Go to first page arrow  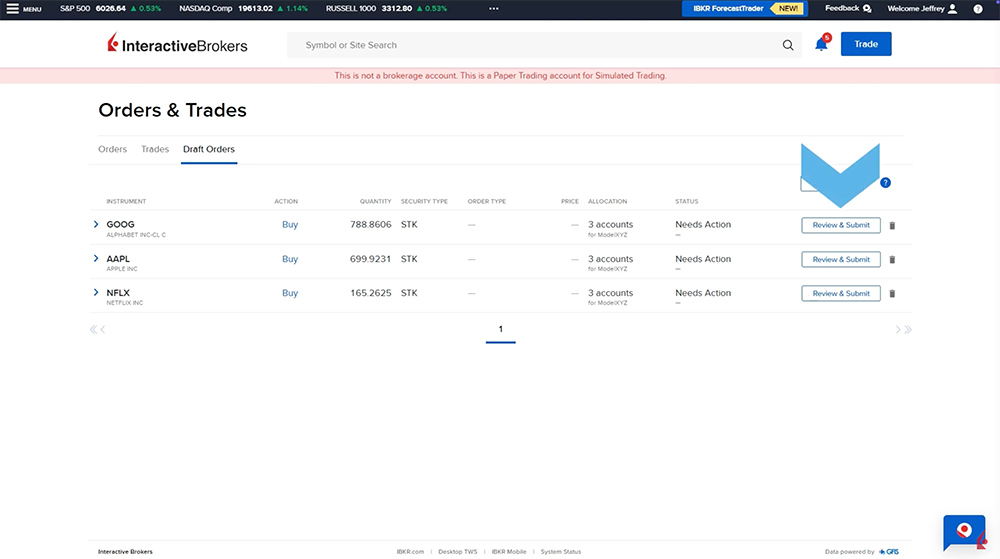point(93,330)
